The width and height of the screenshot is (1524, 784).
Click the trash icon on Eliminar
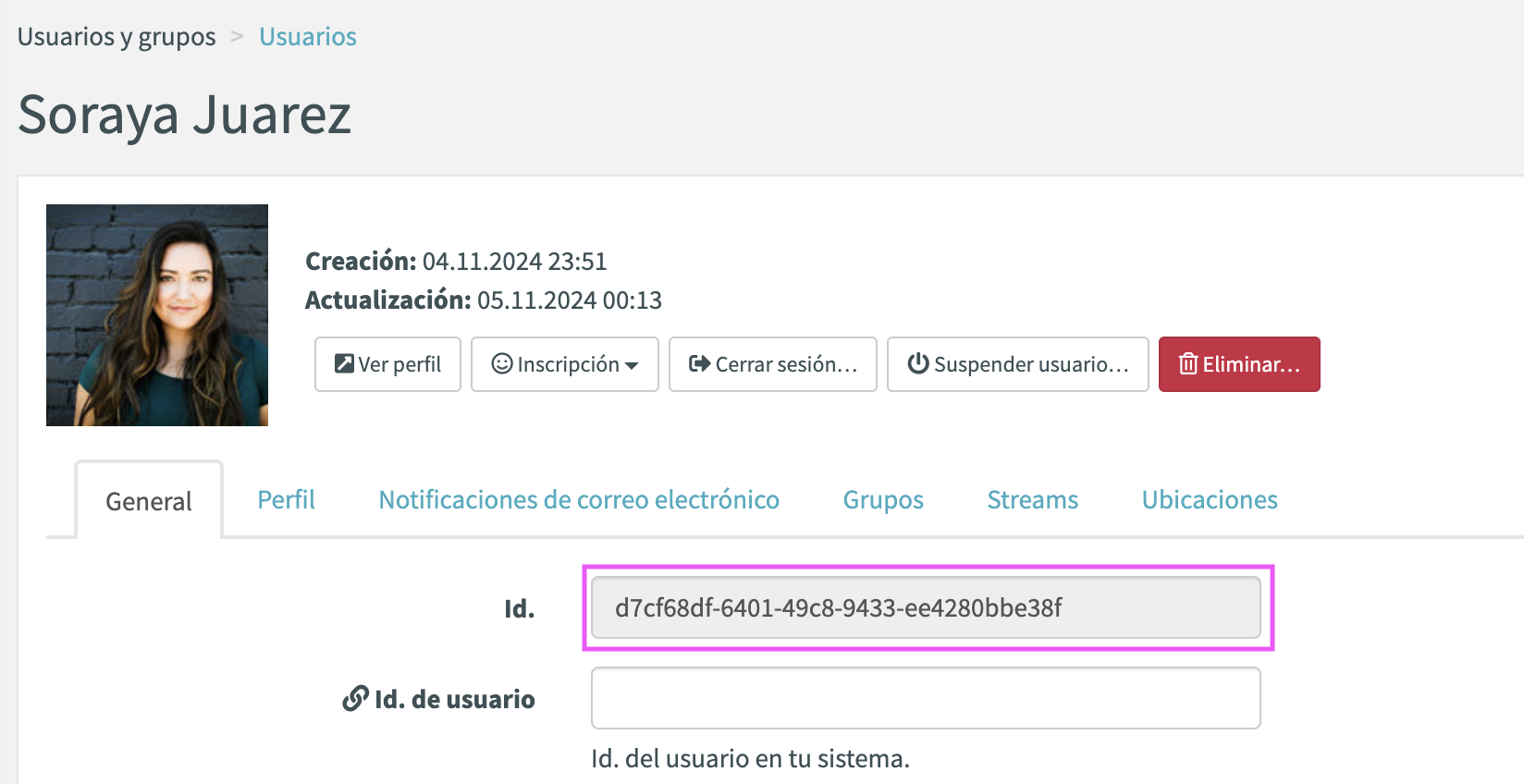click(1188, 363)
